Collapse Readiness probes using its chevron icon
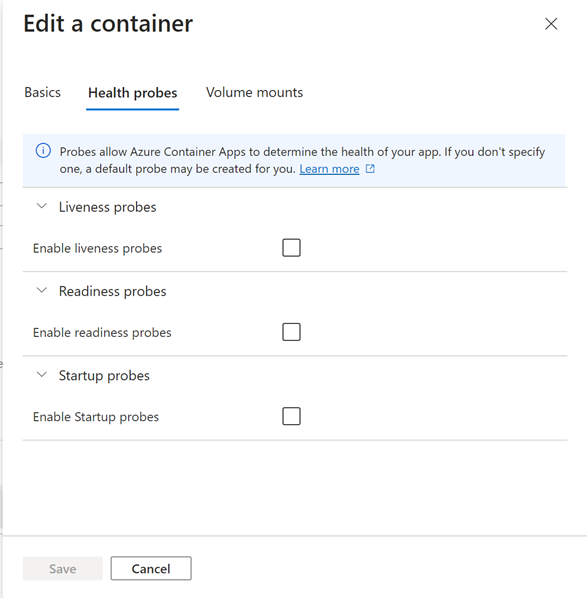 coord(42,291)
